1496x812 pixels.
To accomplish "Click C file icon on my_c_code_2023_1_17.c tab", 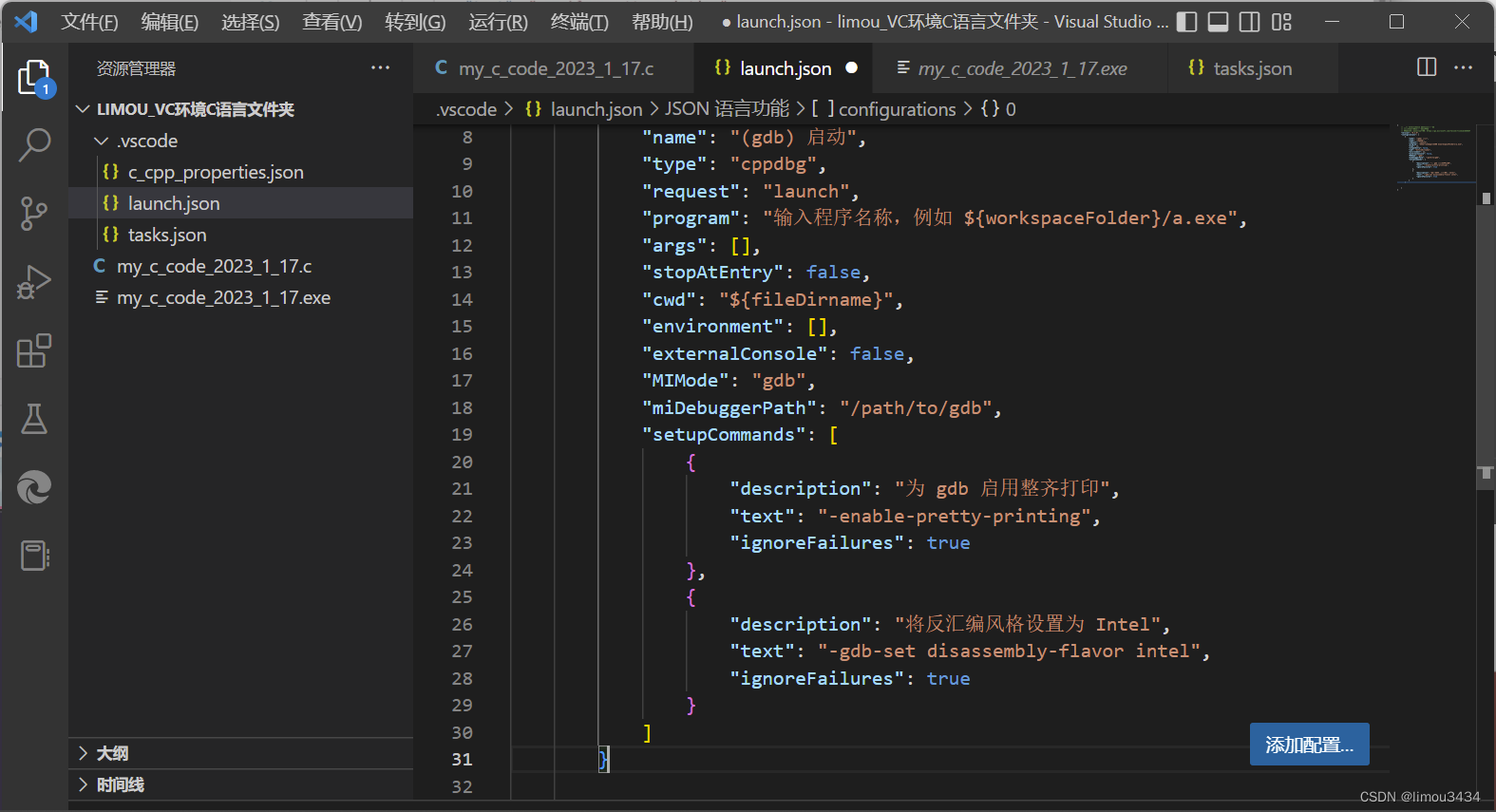I will pos(442,67).
